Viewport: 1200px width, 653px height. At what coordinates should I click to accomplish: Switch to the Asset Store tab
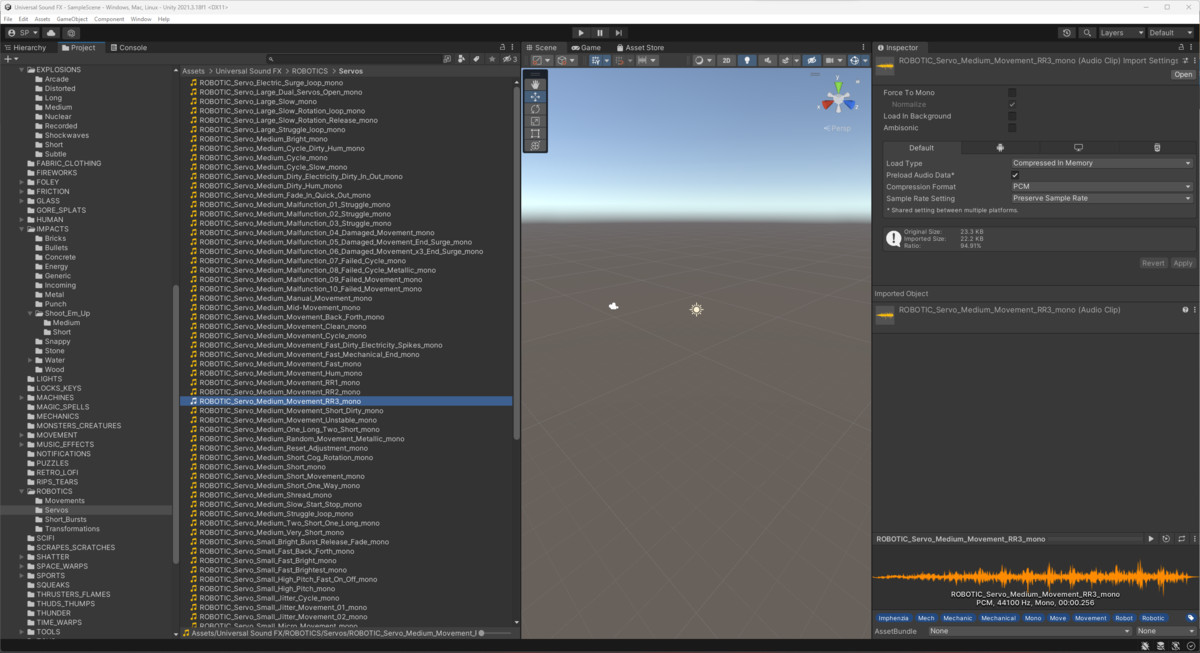pyautogui.click(x=640, y=47)
